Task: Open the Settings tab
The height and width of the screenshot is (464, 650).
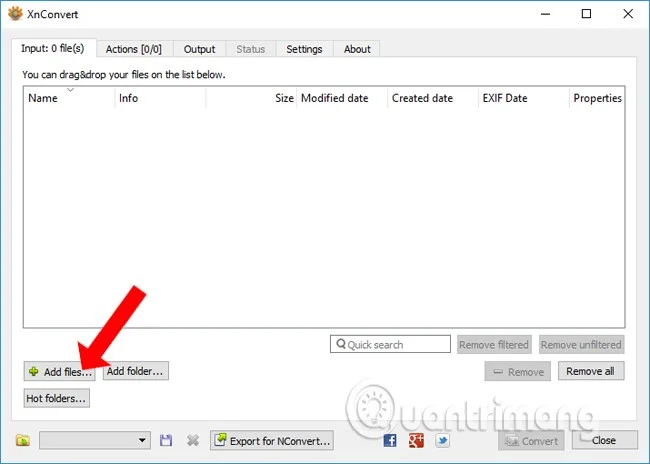Action: 304,49
